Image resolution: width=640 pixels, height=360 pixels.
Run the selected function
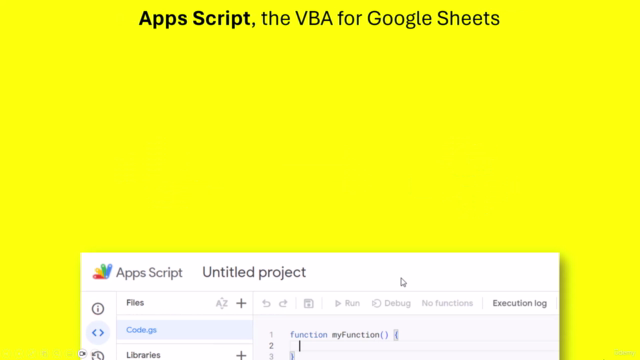347,303
